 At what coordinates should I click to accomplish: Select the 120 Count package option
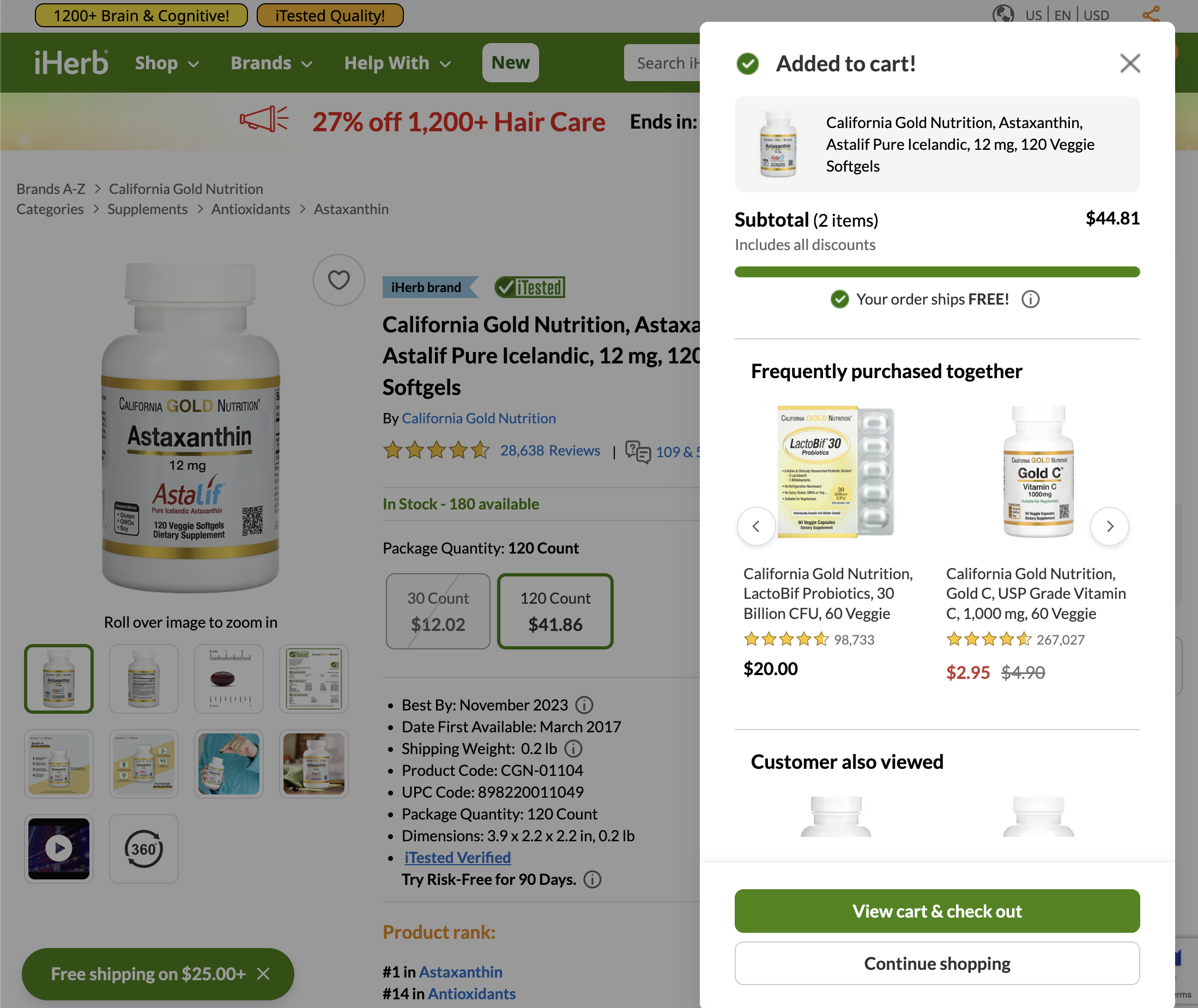tap(554, 611)
